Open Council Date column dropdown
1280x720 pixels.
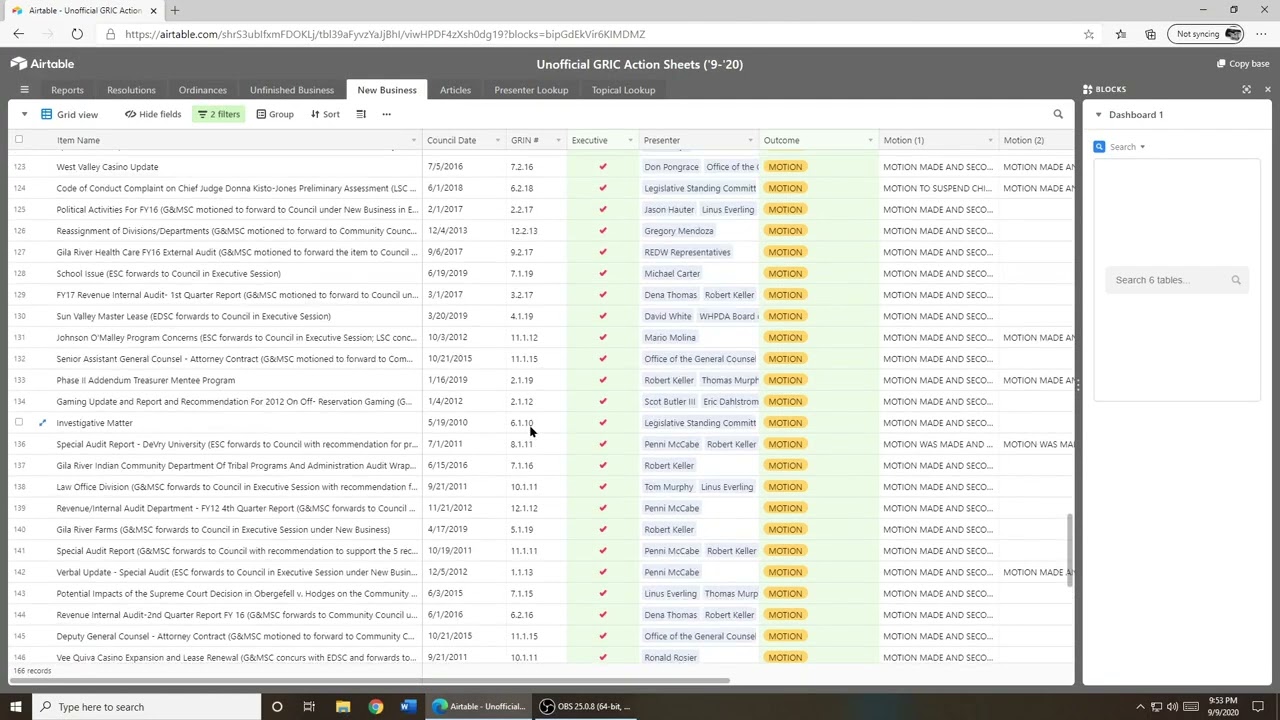pyautogui.click(x=497, y=140)
